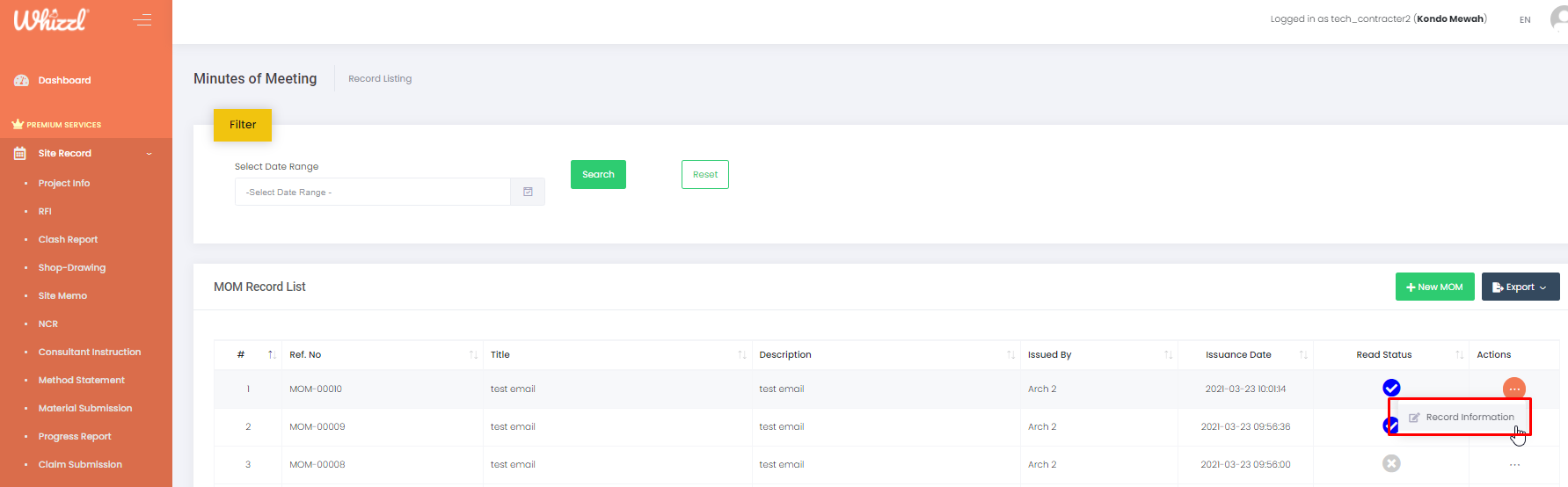Click the Whizzl logo
This screenshot has width=1568, height=487.
pos(51,19)
